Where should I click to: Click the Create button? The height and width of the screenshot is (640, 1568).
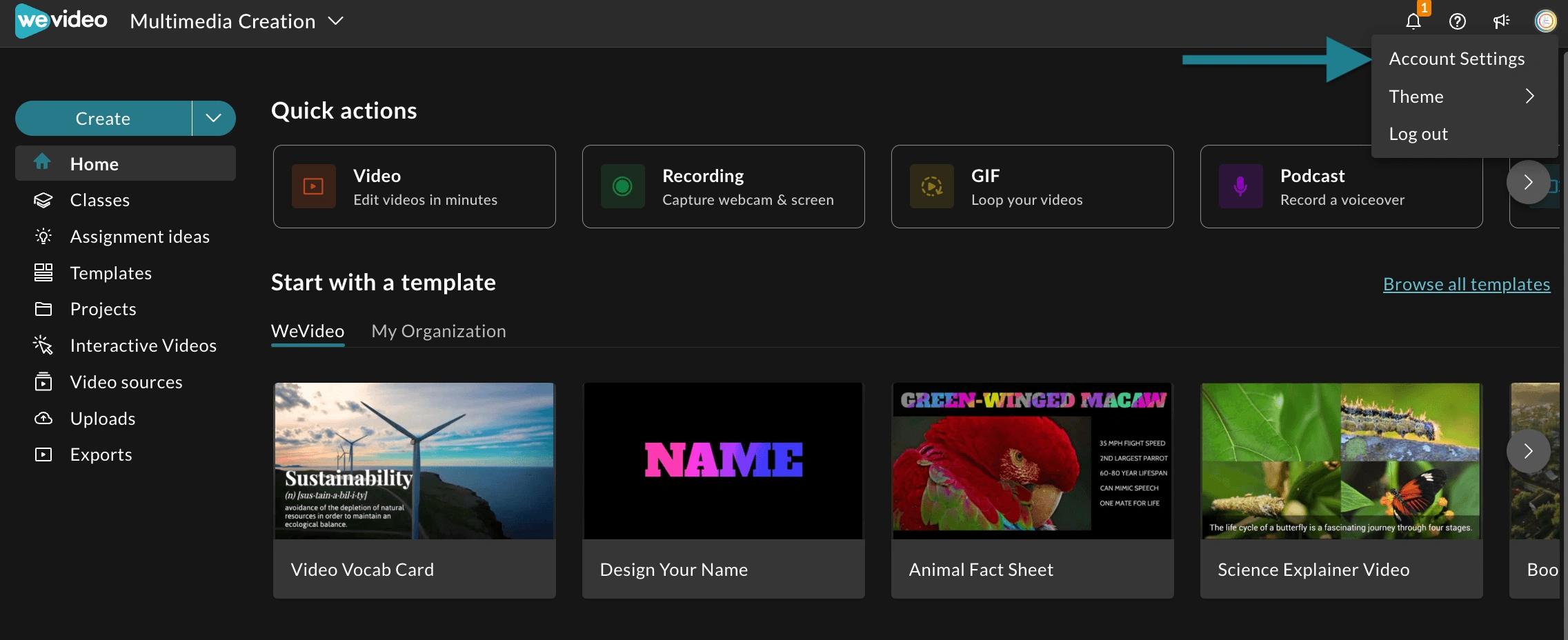[x=103, y=118]
